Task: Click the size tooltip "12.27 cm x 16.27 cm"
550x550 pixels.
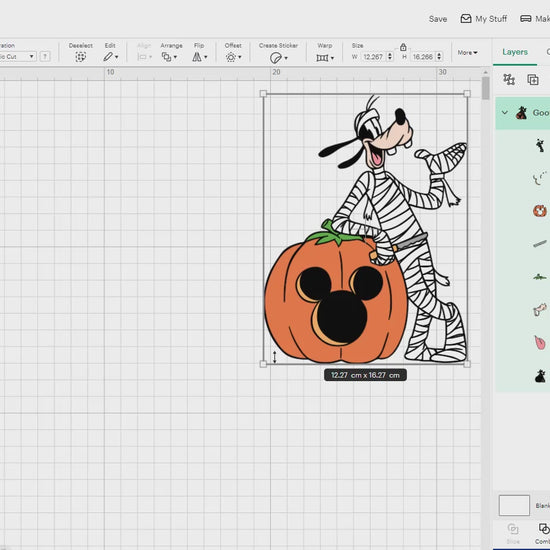Action: click(365, 375)
